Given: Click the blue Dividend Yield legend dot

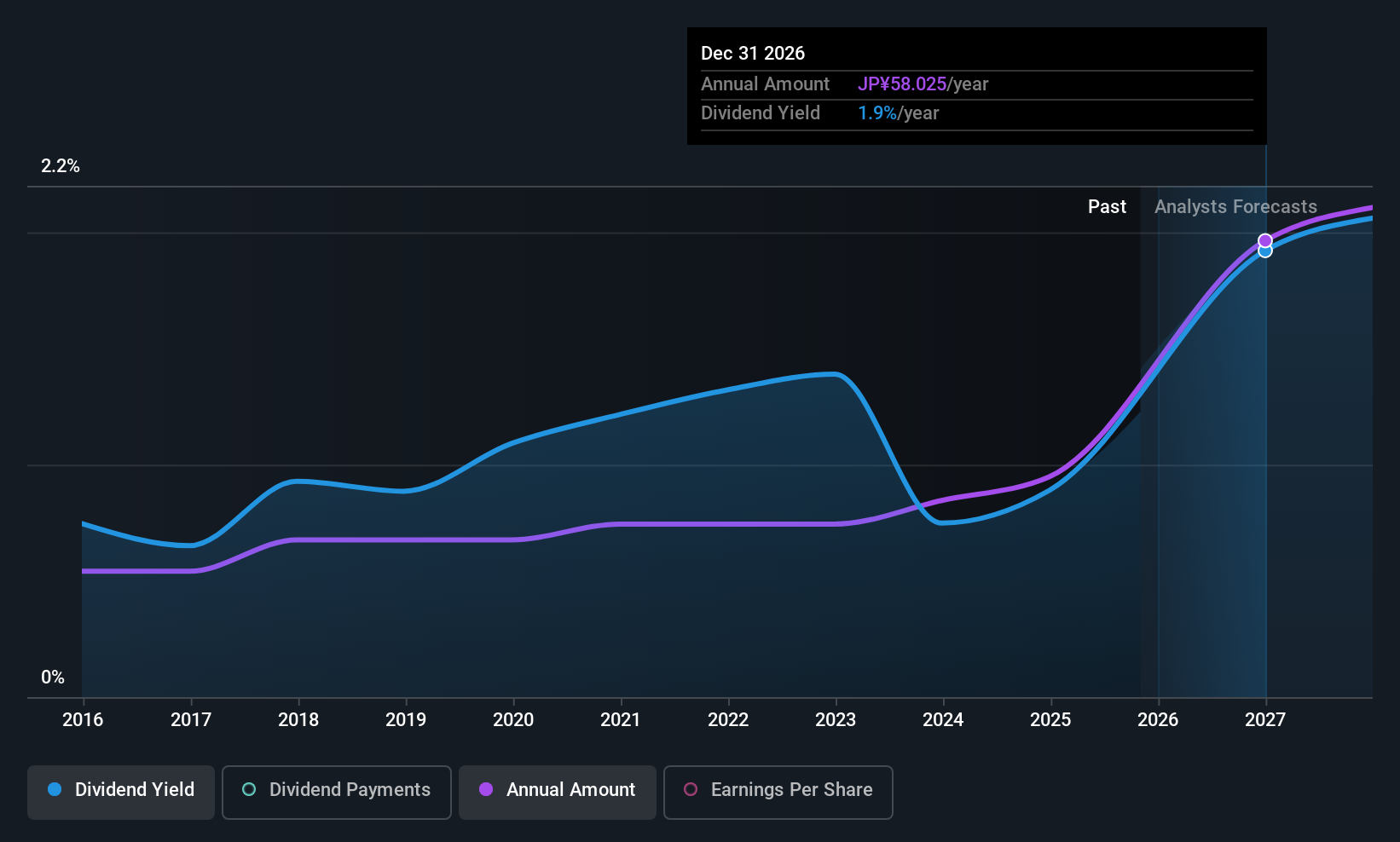Looking at the screenshot, I should tap(55, 790).
